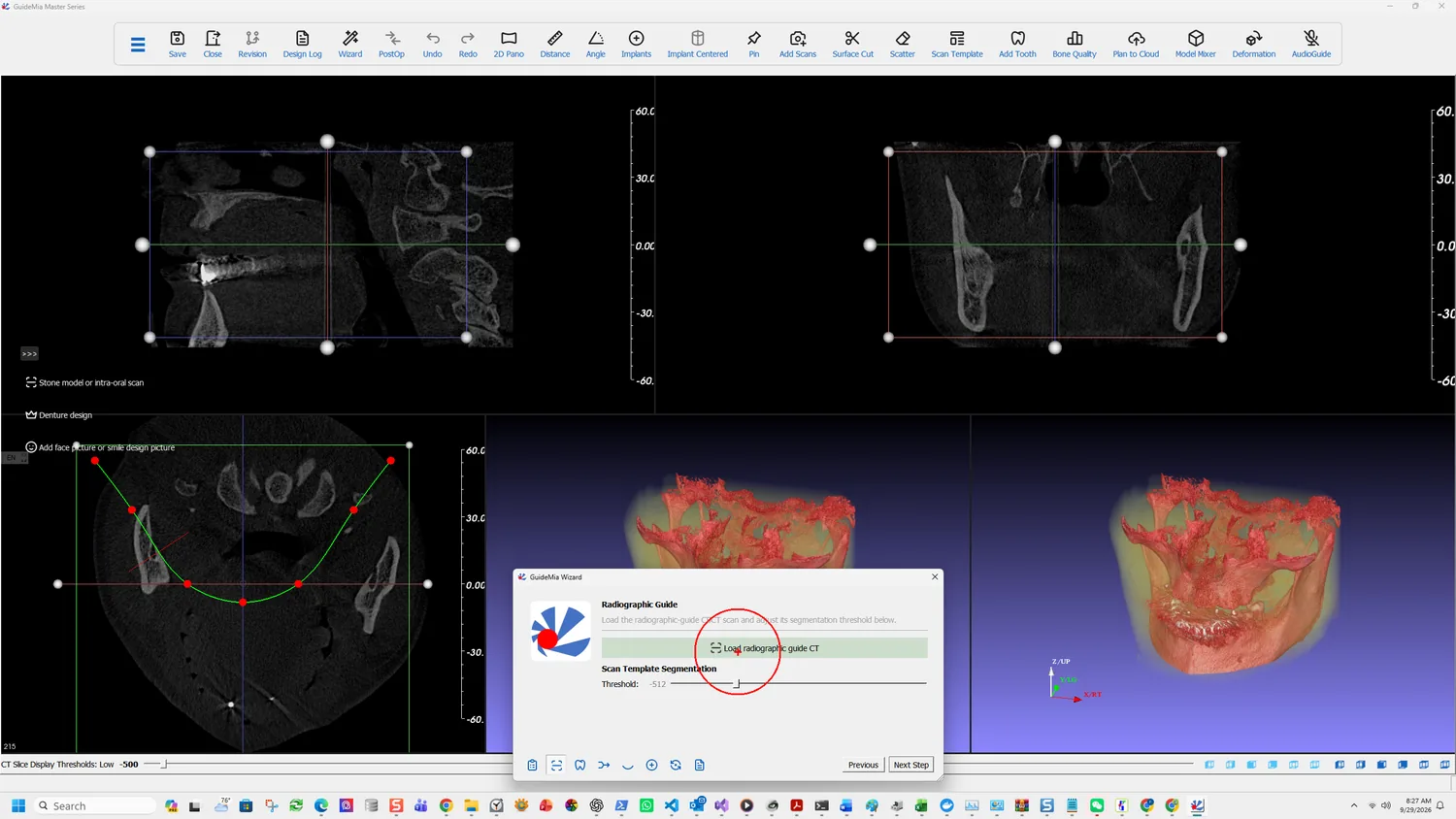
Task: Click the Save toolbar icon
Action: 178,44
